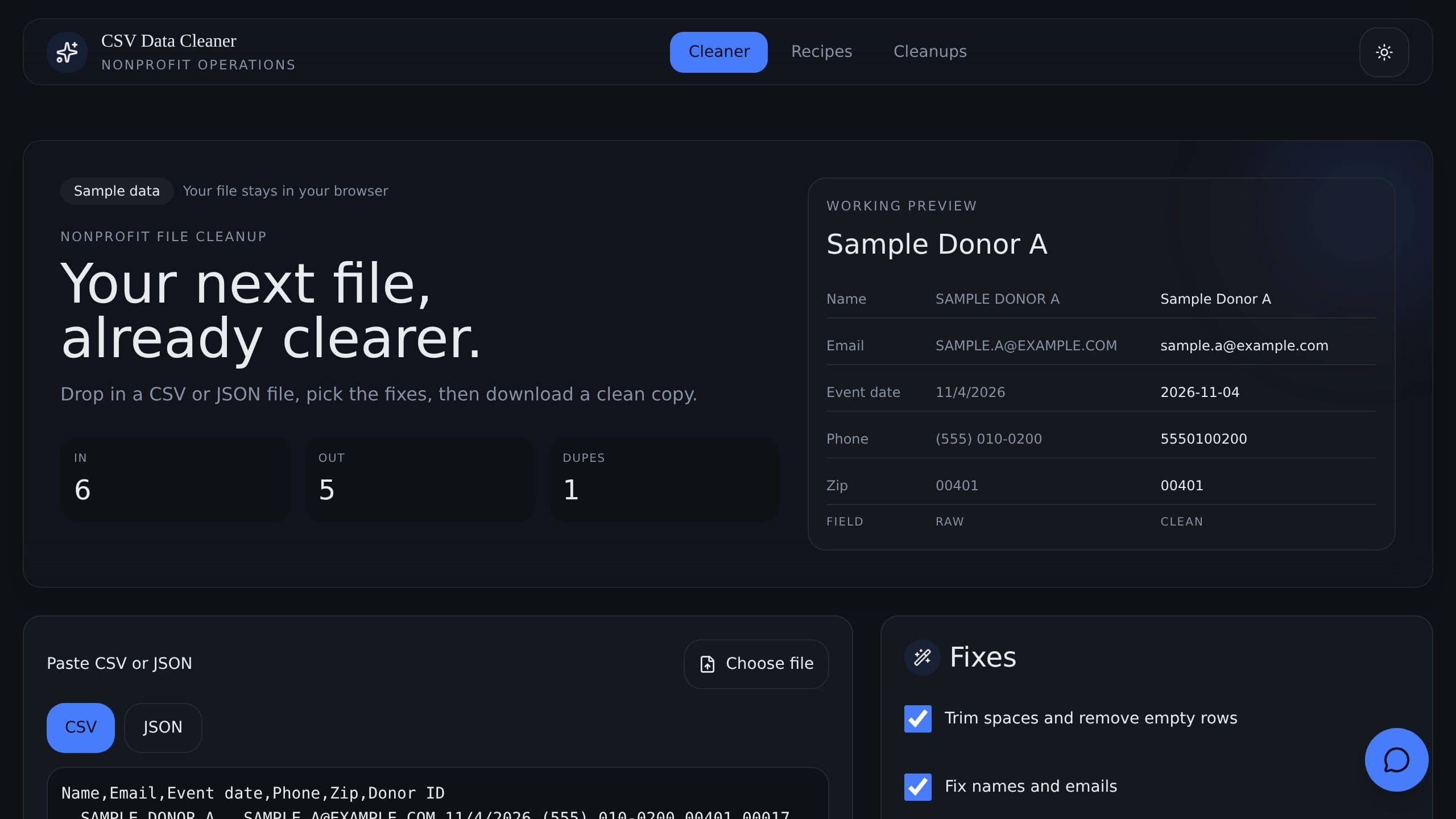Toggle the light theme sun icon
Screen dimensions: 1456x819
point(1384,52)
